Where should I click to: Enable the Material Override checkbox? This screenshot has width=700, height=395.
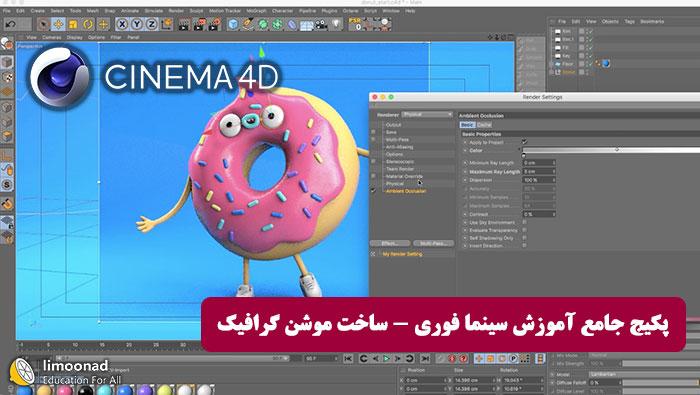pyautogui.click(x=374, y=176)
